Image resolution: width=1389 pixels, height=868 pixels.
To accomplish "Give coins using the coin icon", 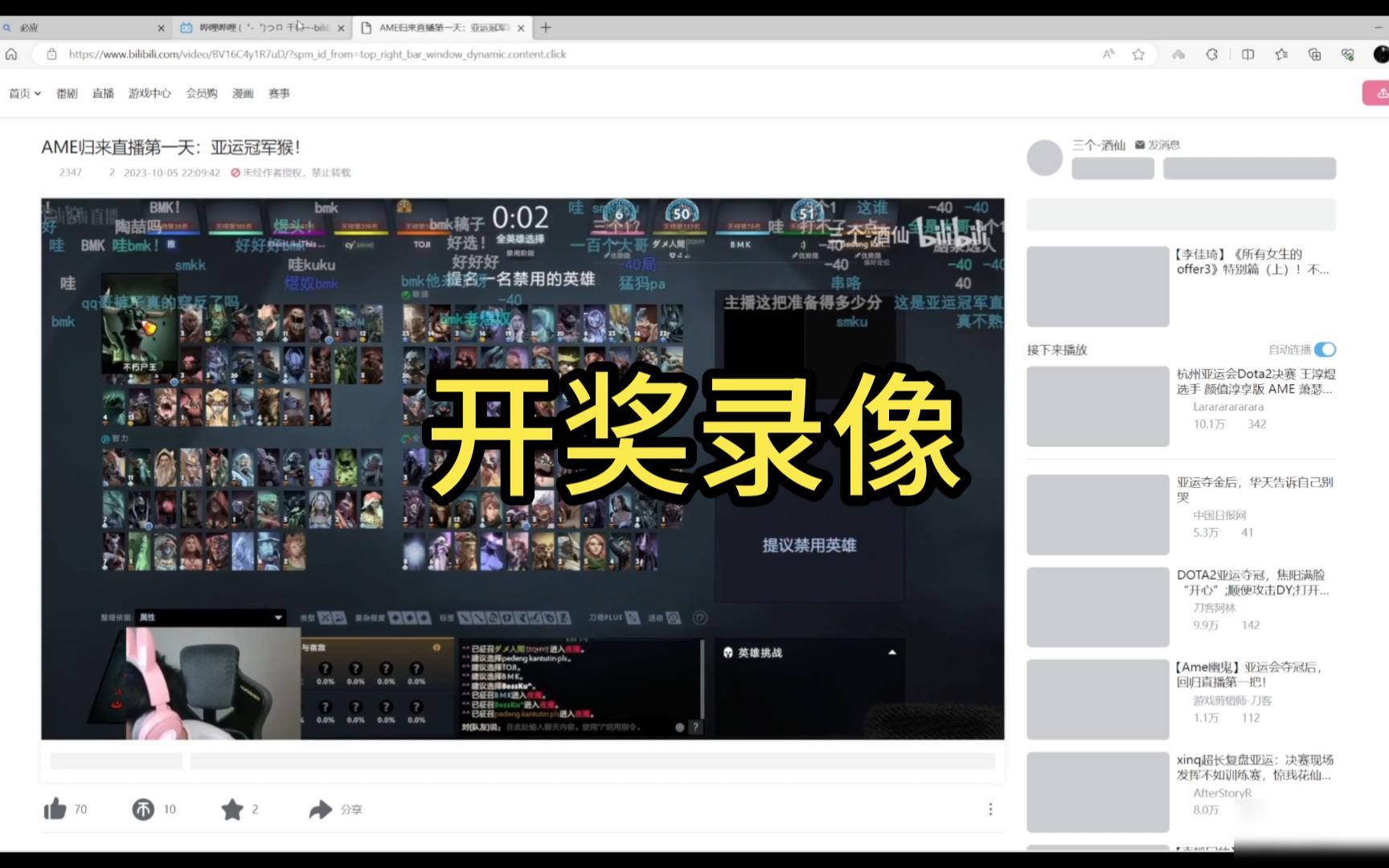I will (x=143, y=809).
